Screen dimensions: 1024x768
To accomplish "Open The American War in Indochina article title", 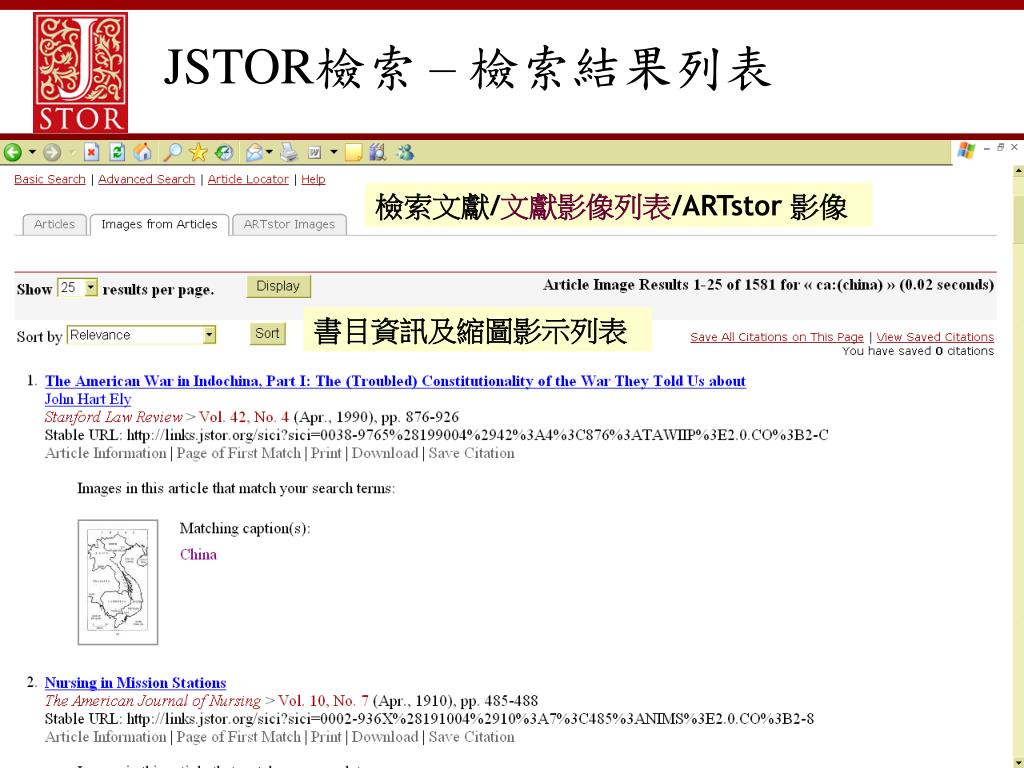I will pos(395,381).
